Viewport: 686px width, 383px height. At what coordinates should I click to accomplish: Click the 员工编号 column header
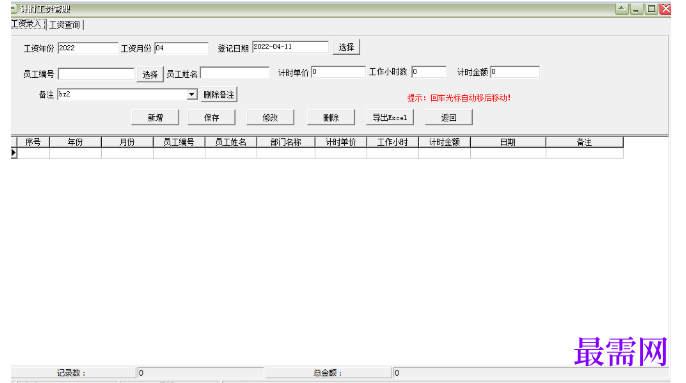(179, 142)
